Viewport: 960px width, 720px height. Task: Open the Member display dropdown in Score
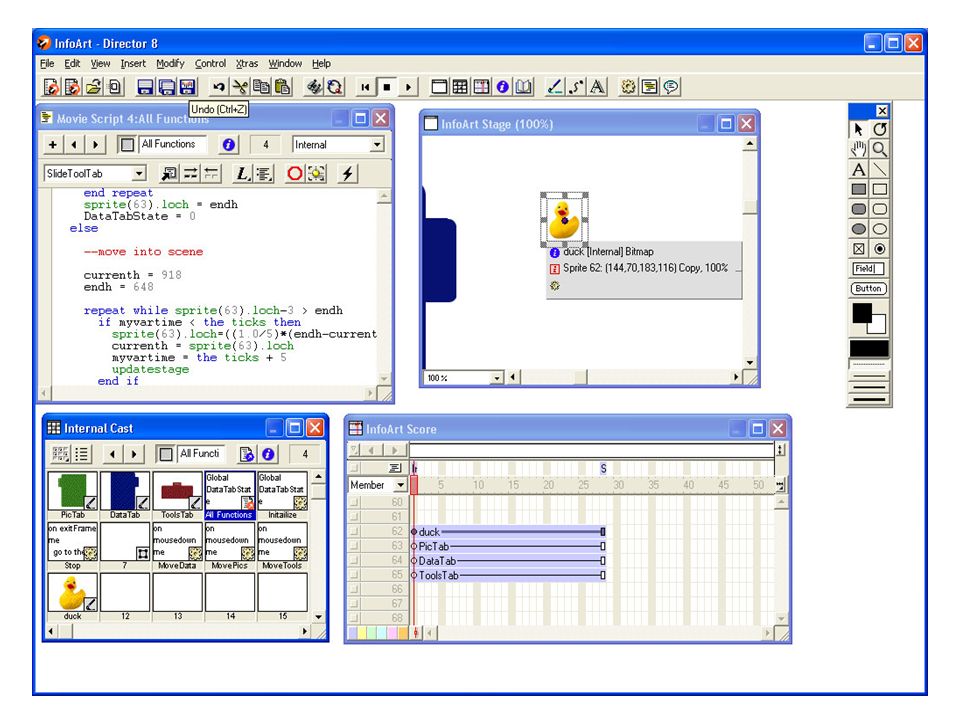pyautogui.click(x=400, y=486)
